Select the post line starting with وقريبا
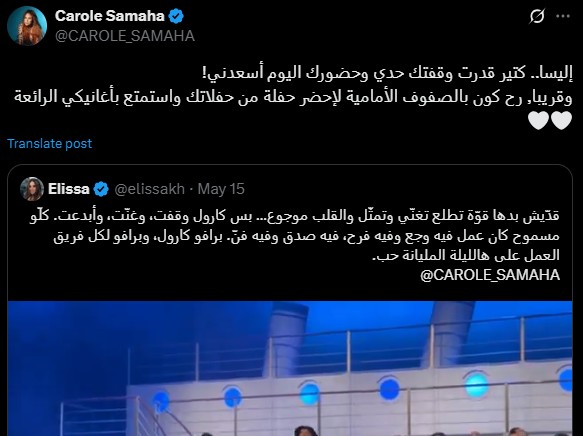583x436 pixels. [293, 96]
